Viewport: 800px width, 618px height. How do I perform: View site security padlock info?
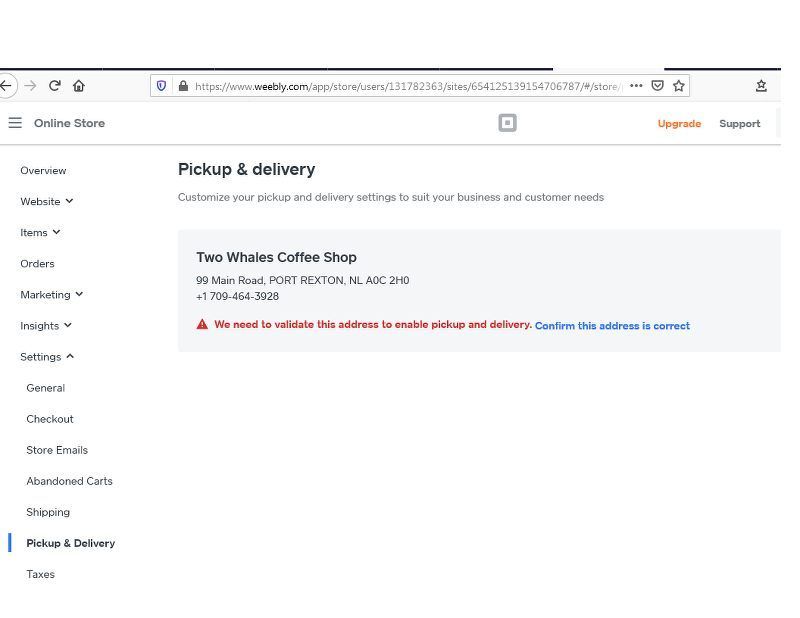pos(183,86)
